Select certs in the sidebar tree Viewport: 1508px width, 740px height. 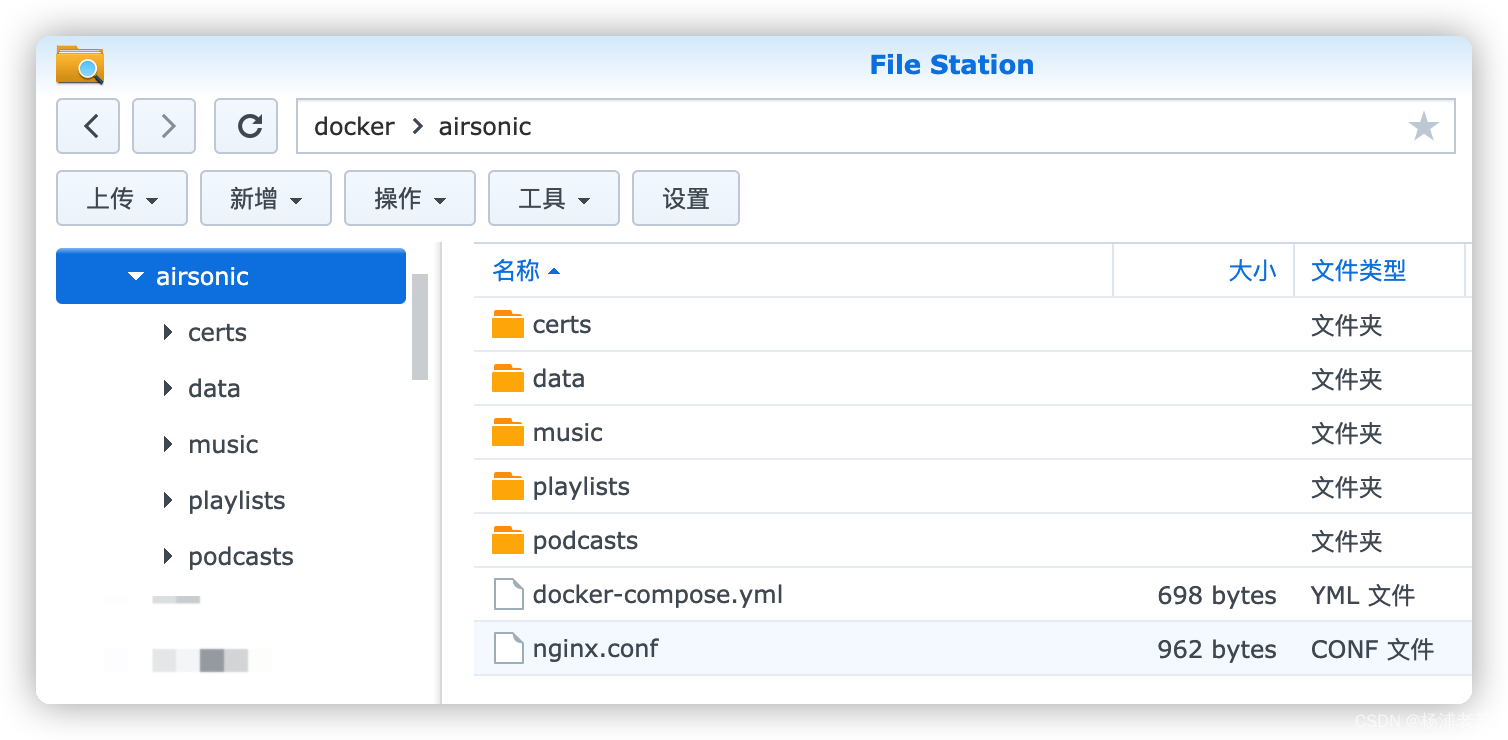tap(217, 332)
